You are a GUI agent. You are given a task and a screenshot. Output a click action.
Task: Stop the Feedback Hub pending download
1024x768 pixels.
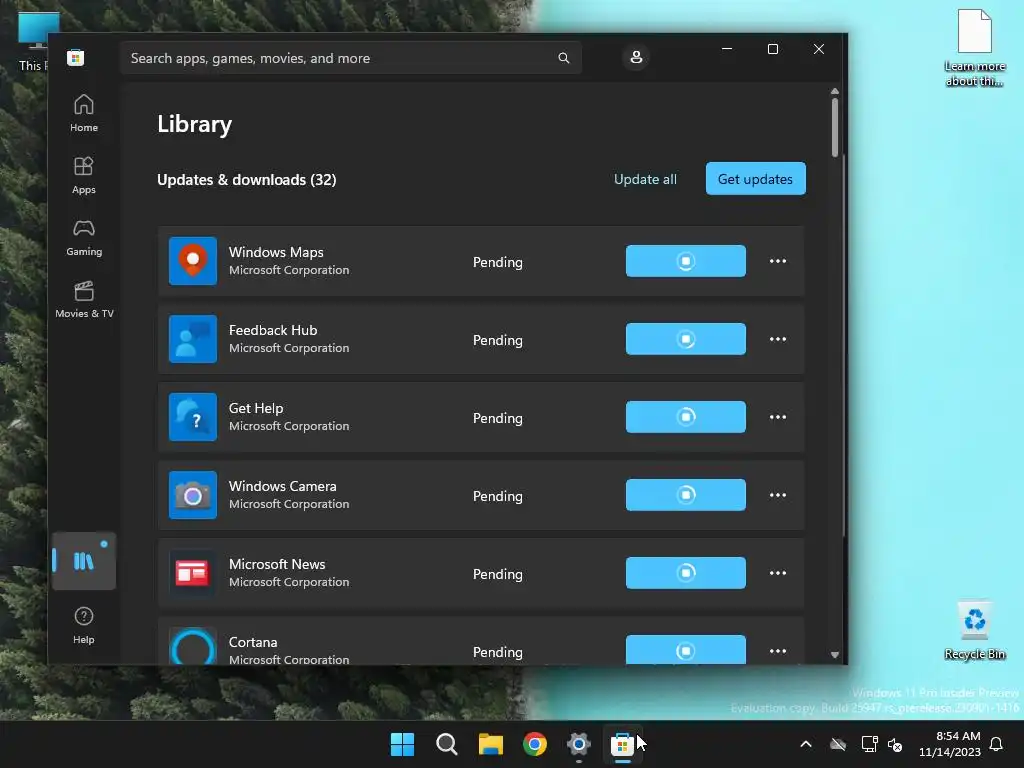tap(686, 339)
